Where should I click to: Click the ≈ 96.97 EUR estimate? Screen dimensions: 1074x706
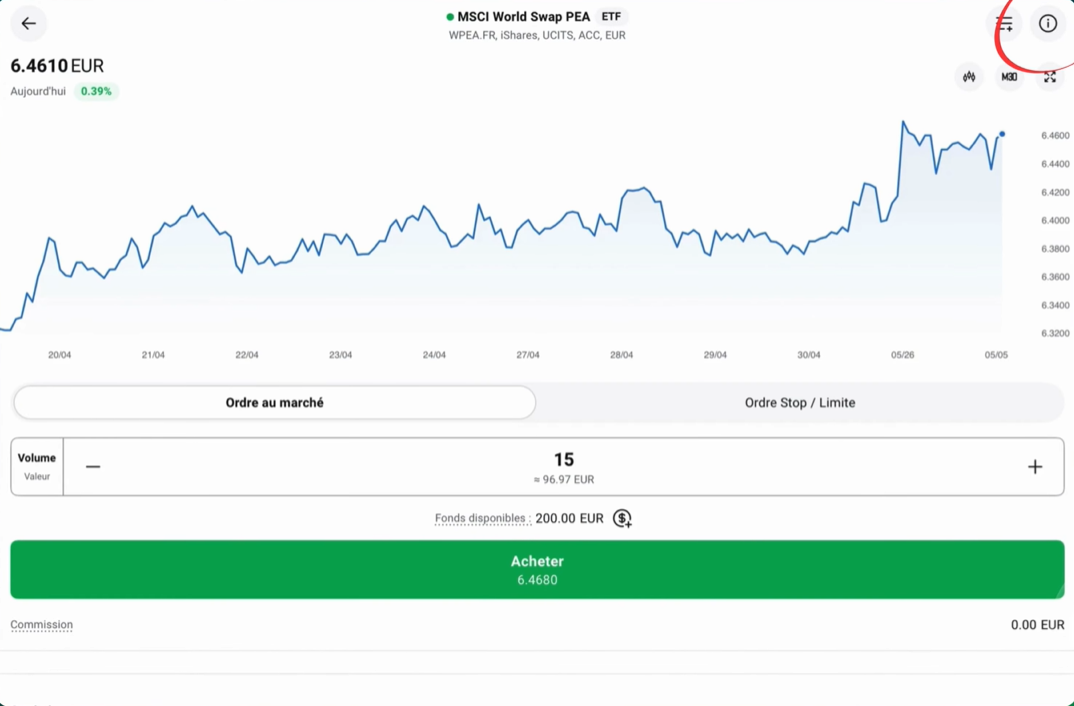pos(564,479)
